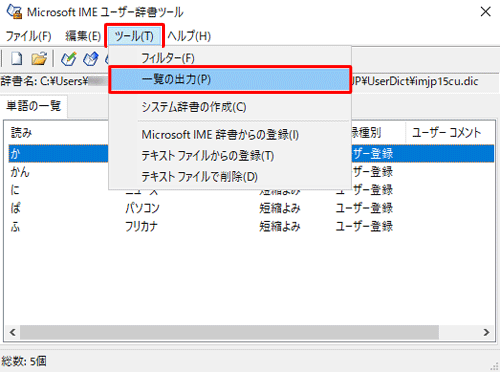Choose テキスト ファイルからの登録(T)
The image size is (500, 372).
point(230,156)
